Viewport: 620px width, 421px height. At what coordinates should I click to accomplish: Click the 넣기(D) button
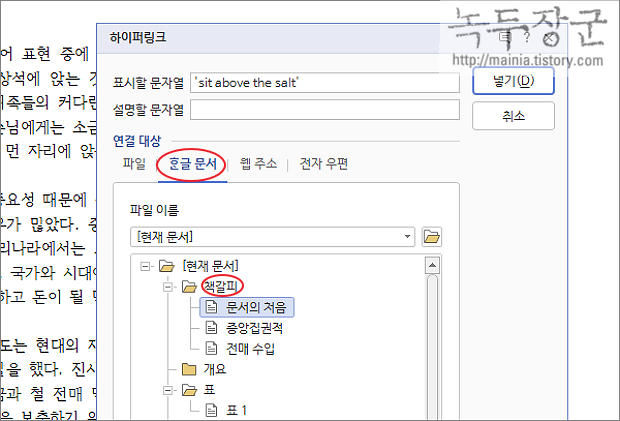tap(513, 81)
